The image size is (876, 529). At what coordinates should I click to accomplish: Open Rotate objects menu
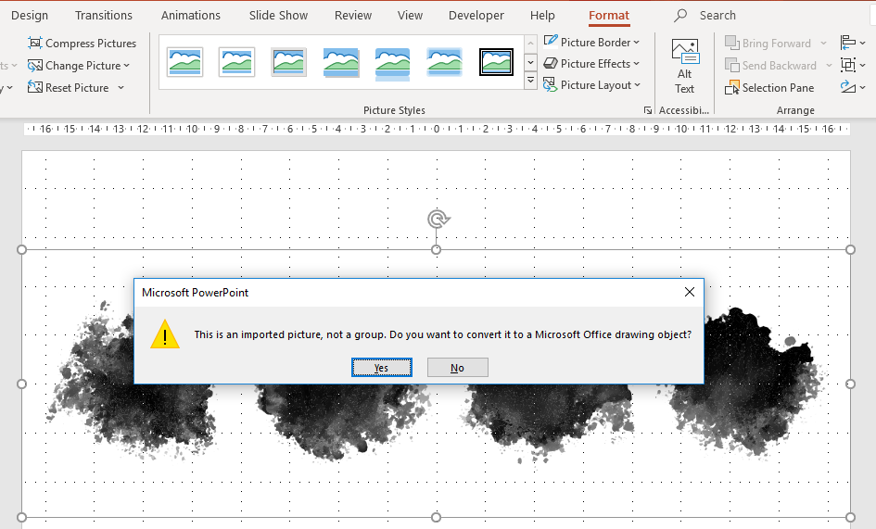pyautogui.click(x=853, y=88)
